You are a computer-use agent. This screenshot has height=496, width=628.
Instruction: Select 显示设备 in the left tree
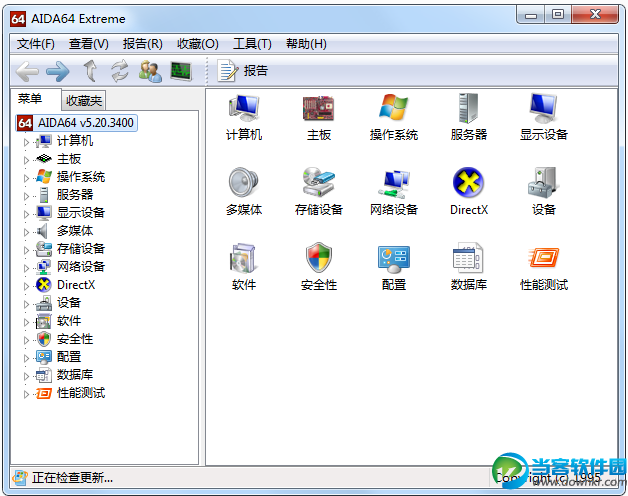(81, 212)
